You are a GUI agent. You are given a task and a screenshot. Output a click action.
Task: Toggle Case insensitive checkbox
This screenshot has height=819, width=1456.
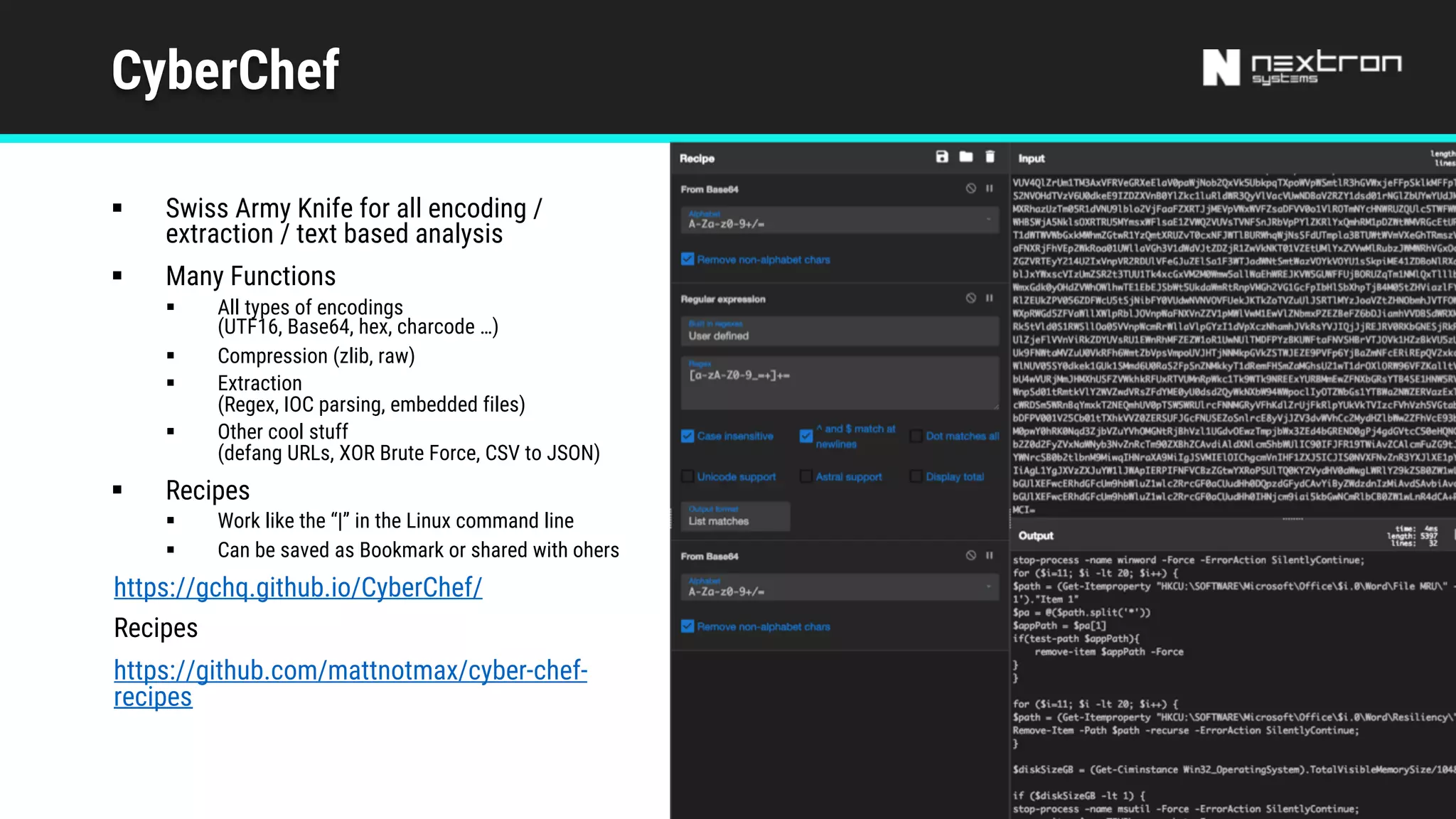click(x=687, y=436)
